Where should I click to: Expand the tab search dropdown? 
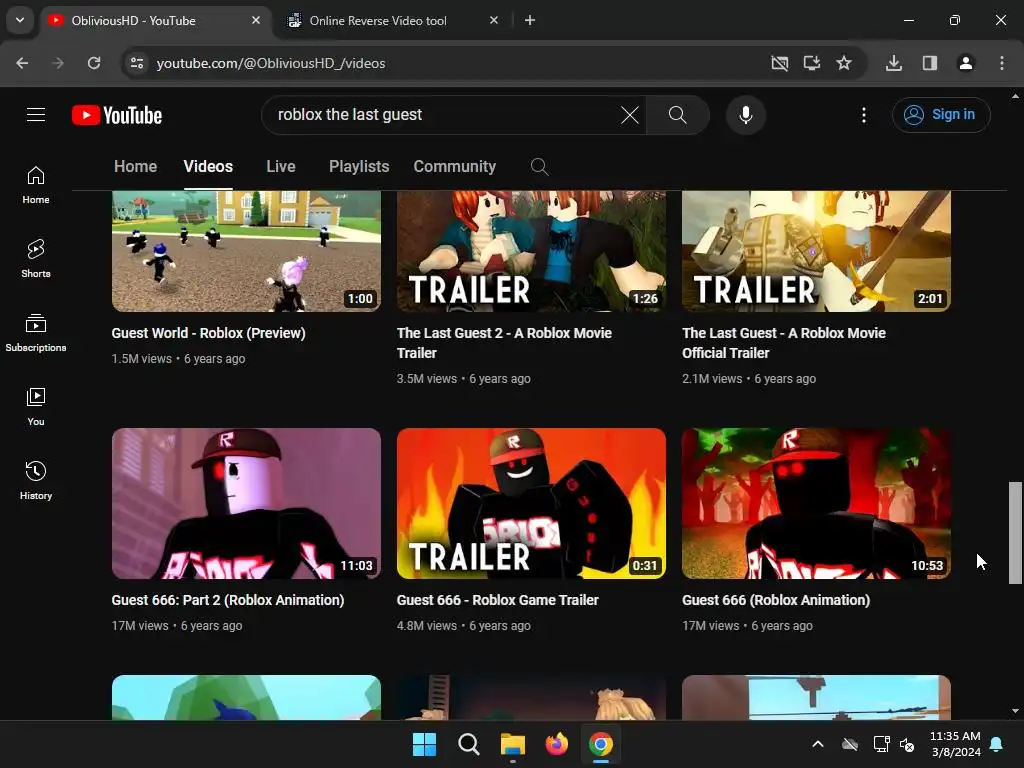coord(20,20)
